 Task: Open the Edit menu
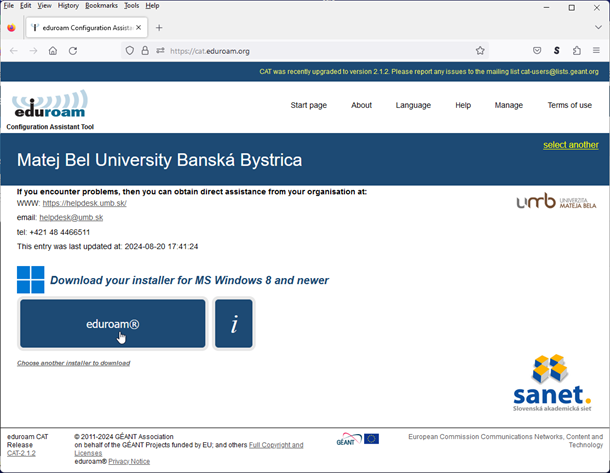26,5
